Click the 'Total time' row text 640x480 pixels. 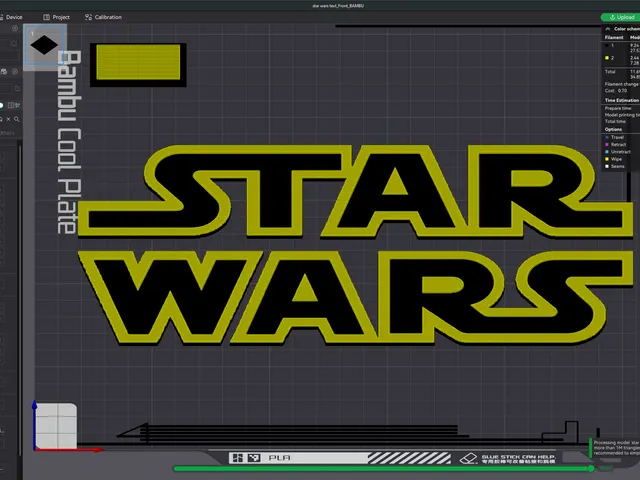(x=615, y=122)
